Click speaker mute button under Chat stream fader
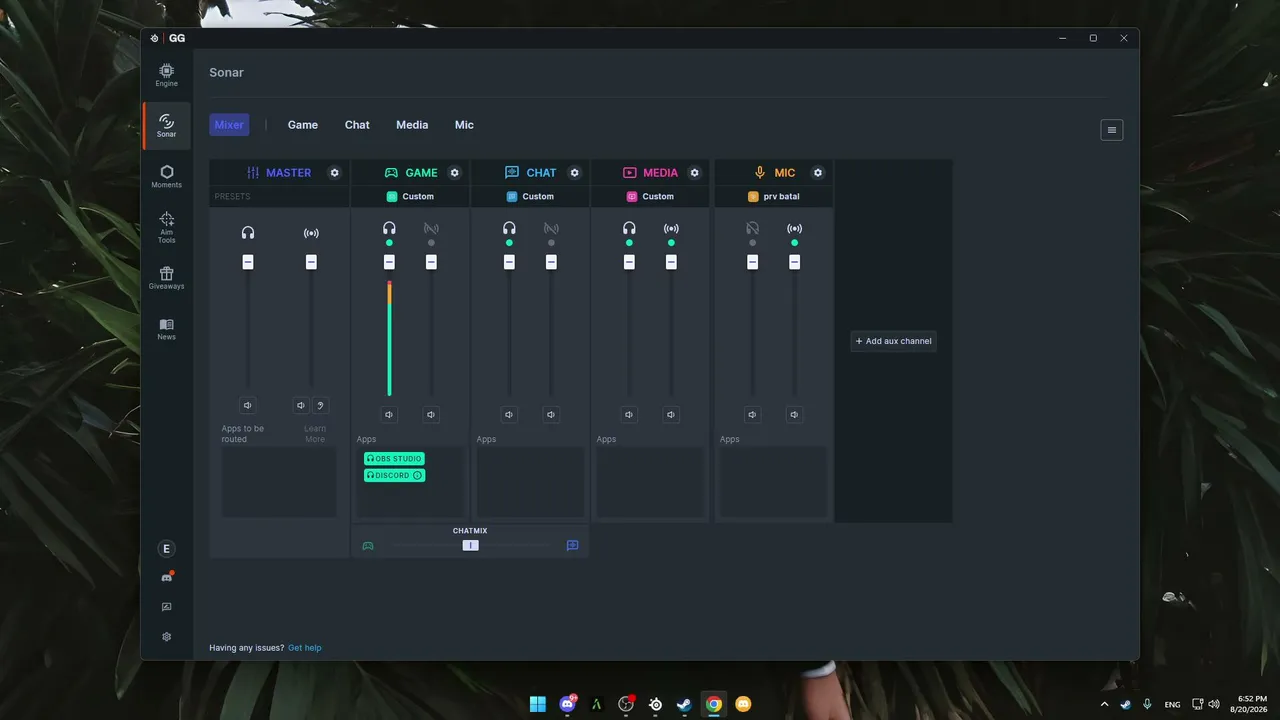This screenshot has height=720, width=1280. [551, 415]
